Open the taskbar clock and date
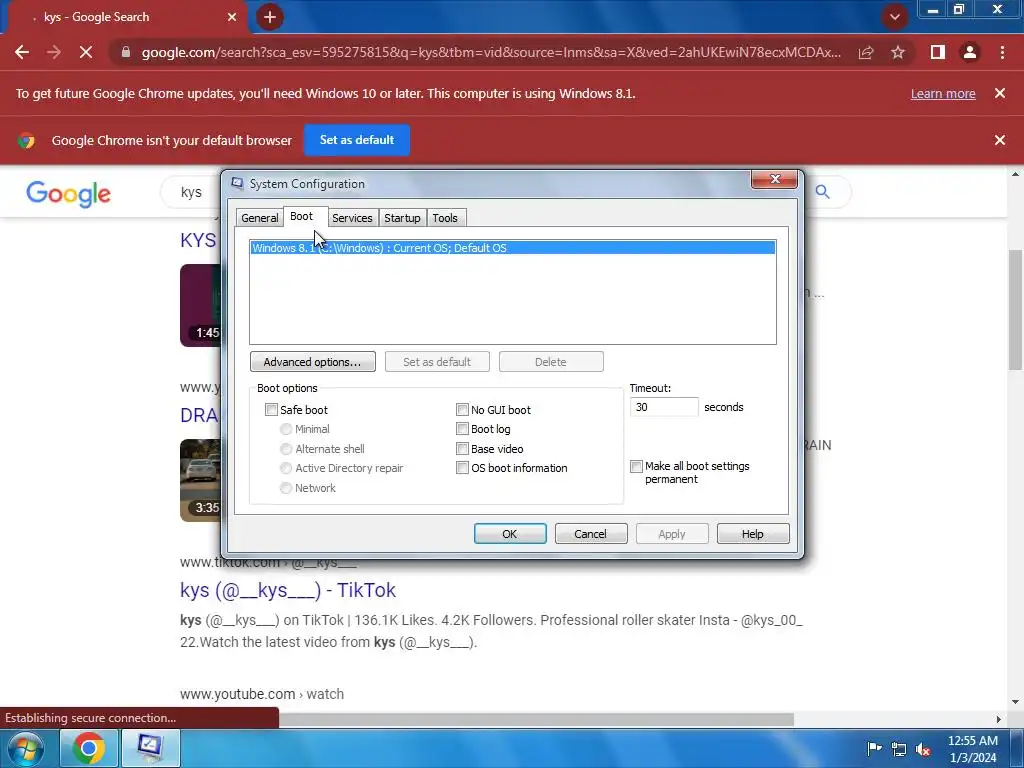Screen dimensions: 1024x768 click(973, 749)
